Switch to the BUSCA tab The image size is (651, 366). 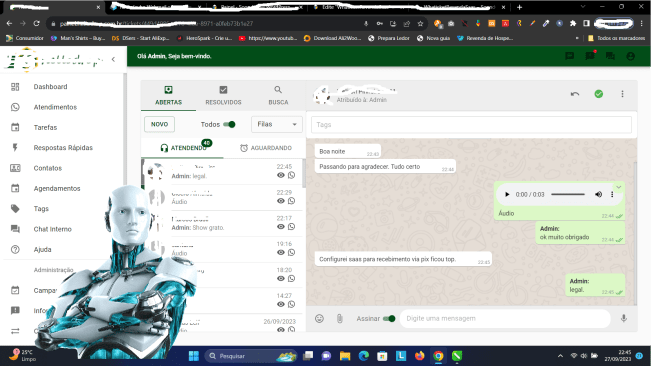click(x=278, y=95)
